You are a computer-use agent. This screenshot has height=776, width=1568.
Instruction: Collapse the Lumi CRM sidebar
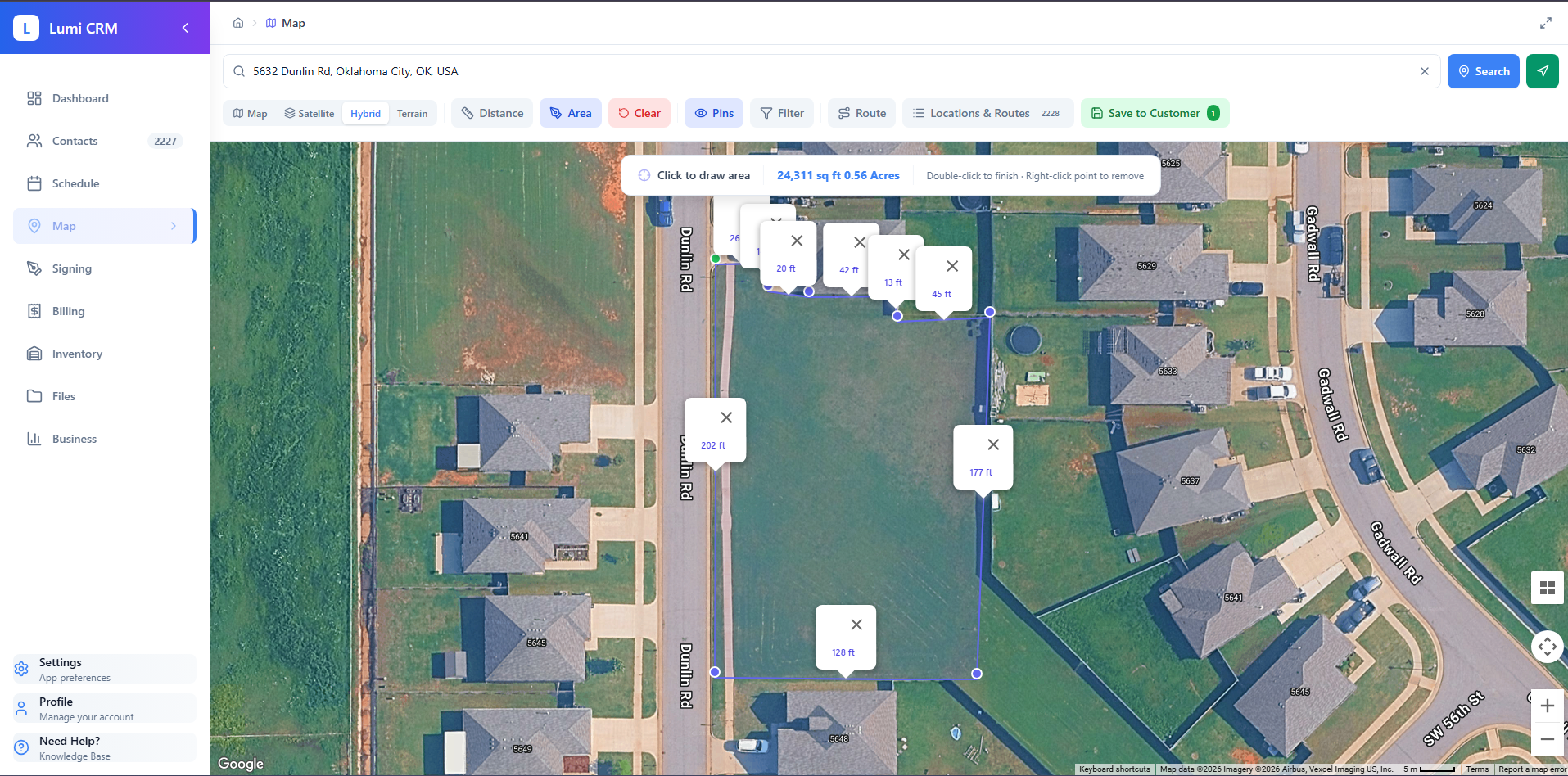click(184, 27)
